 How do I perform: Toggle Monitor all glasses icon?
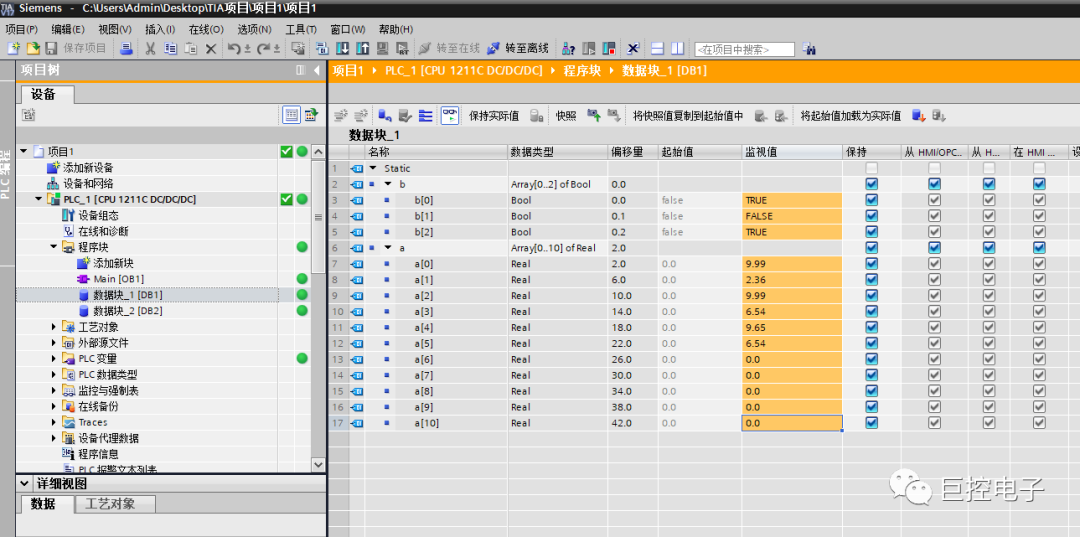point(450,116)
